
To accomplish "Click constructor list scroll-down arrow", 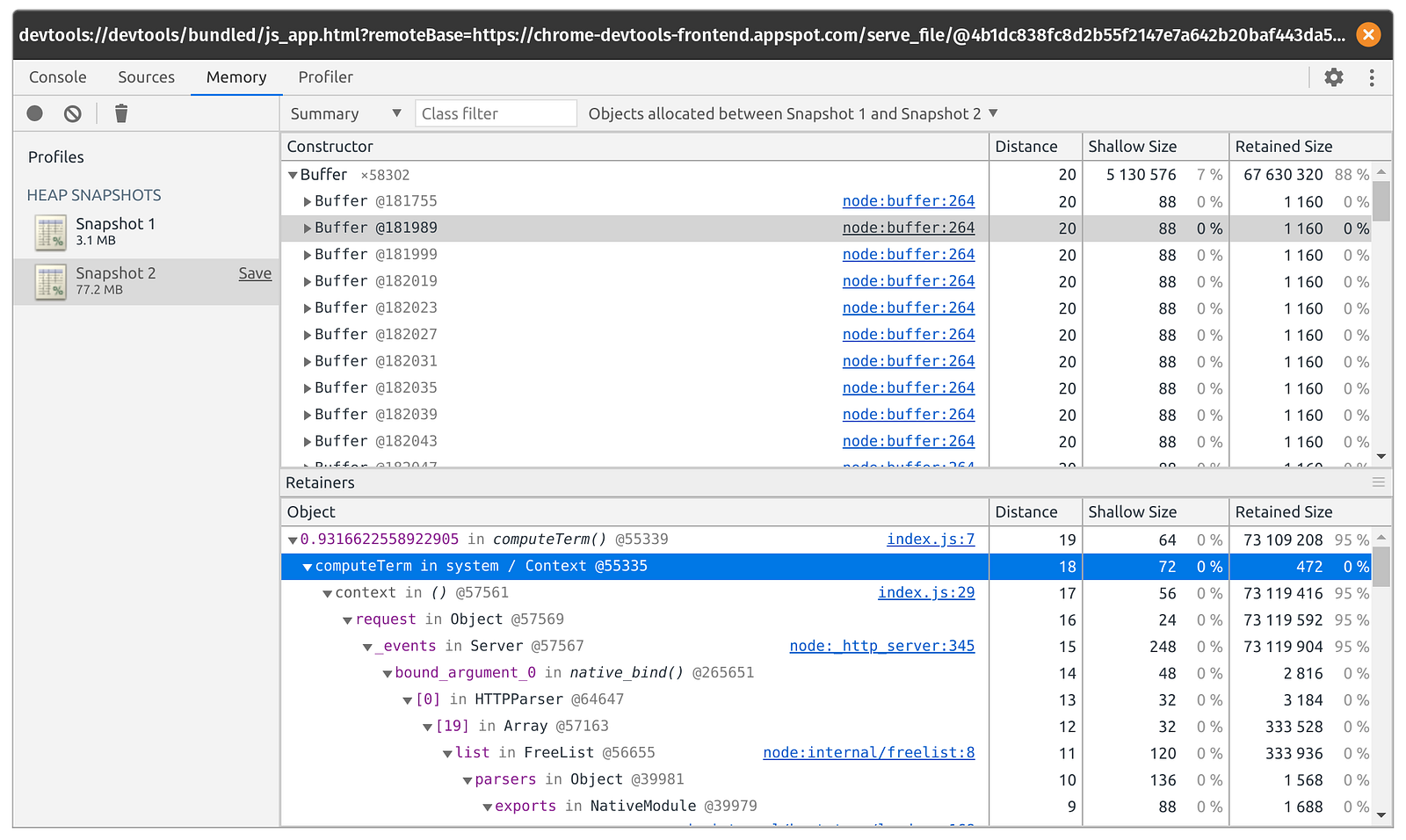I will (1381, 457).
